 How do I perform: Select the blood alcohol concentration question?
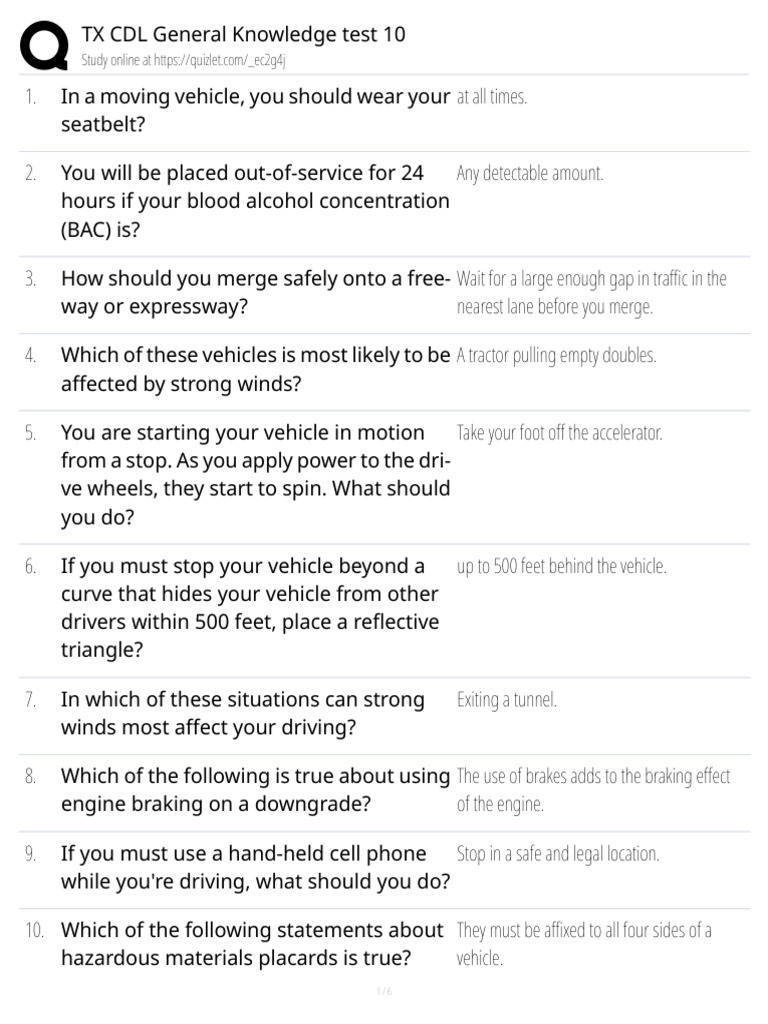[x=255, y=201]
